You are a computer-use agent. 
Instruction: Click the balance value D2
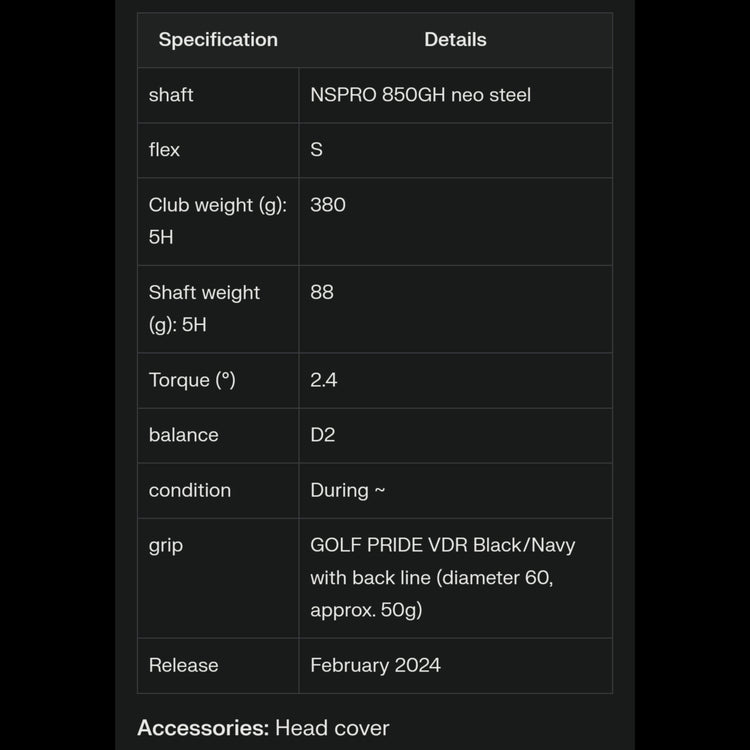[322, 435]
